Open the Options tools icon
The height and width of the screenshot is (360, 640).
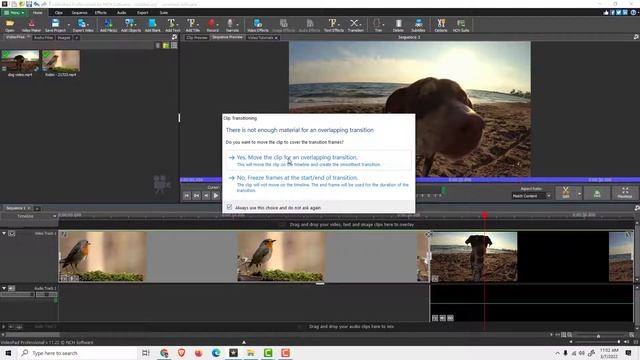(x=441, y=25)
